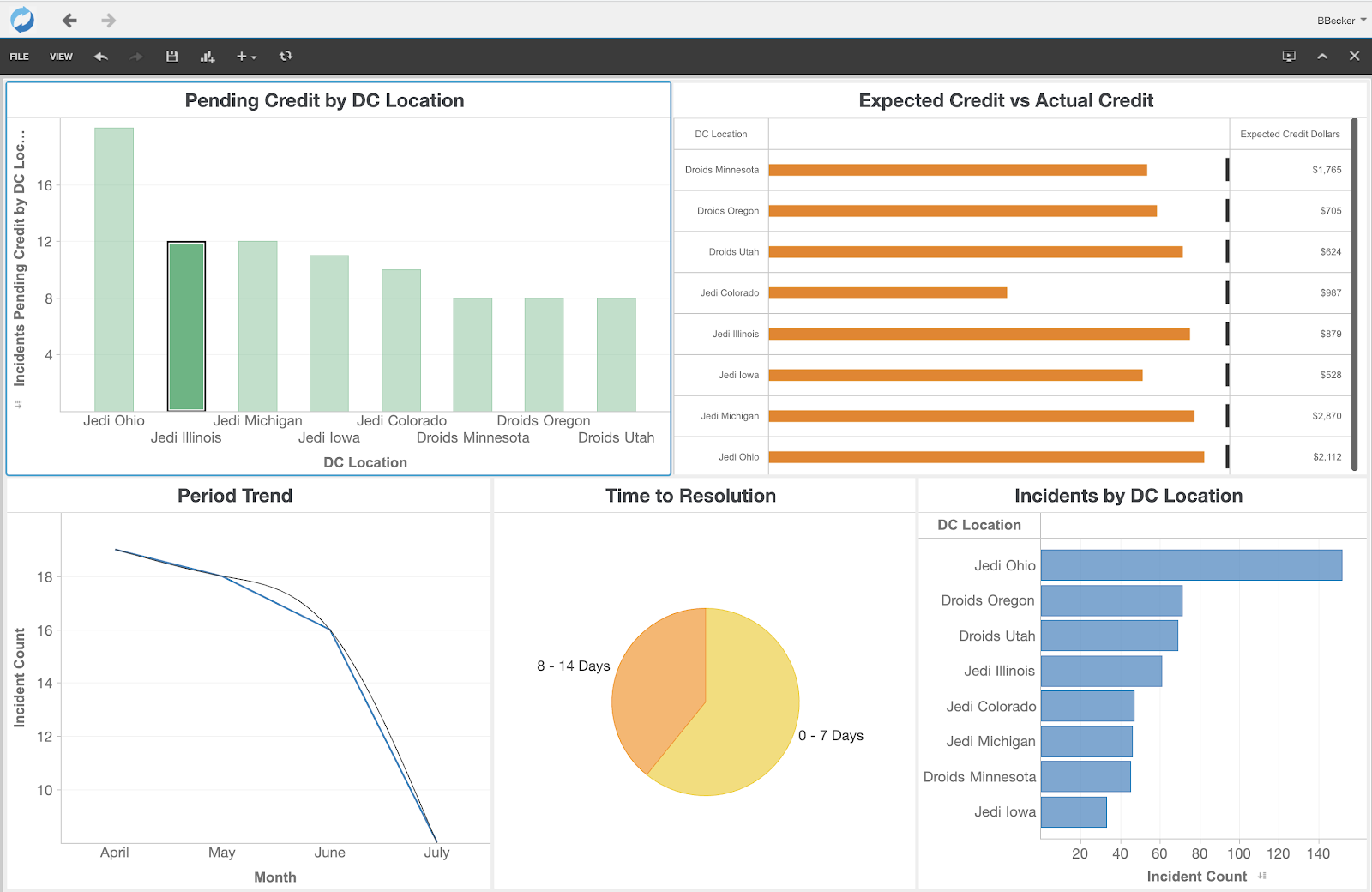Undo the last dashboard change
The width and height of the screenshot is (1372, 892).
(101, 57)
